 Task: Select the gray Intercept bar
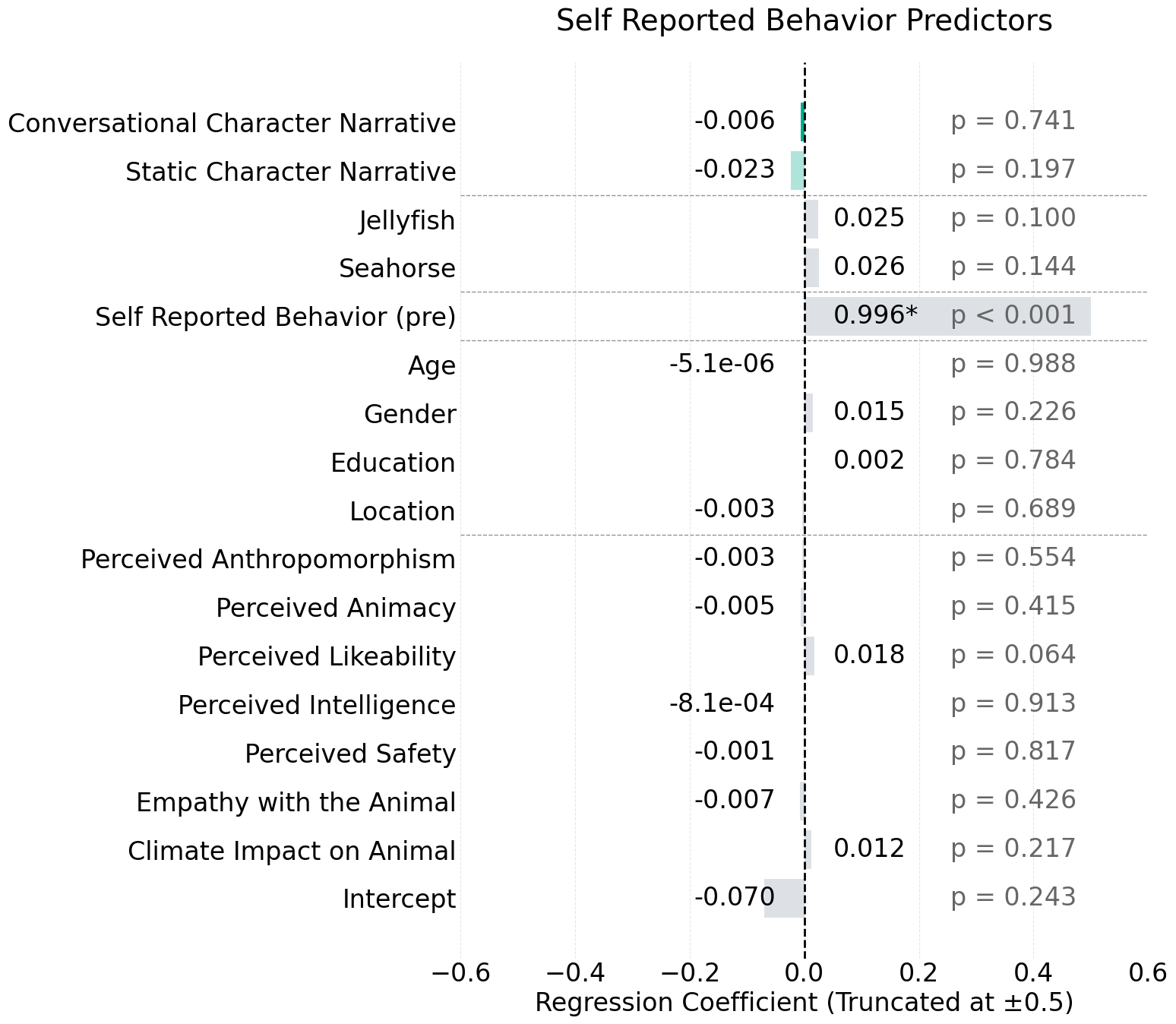click(x=784, y=898)
